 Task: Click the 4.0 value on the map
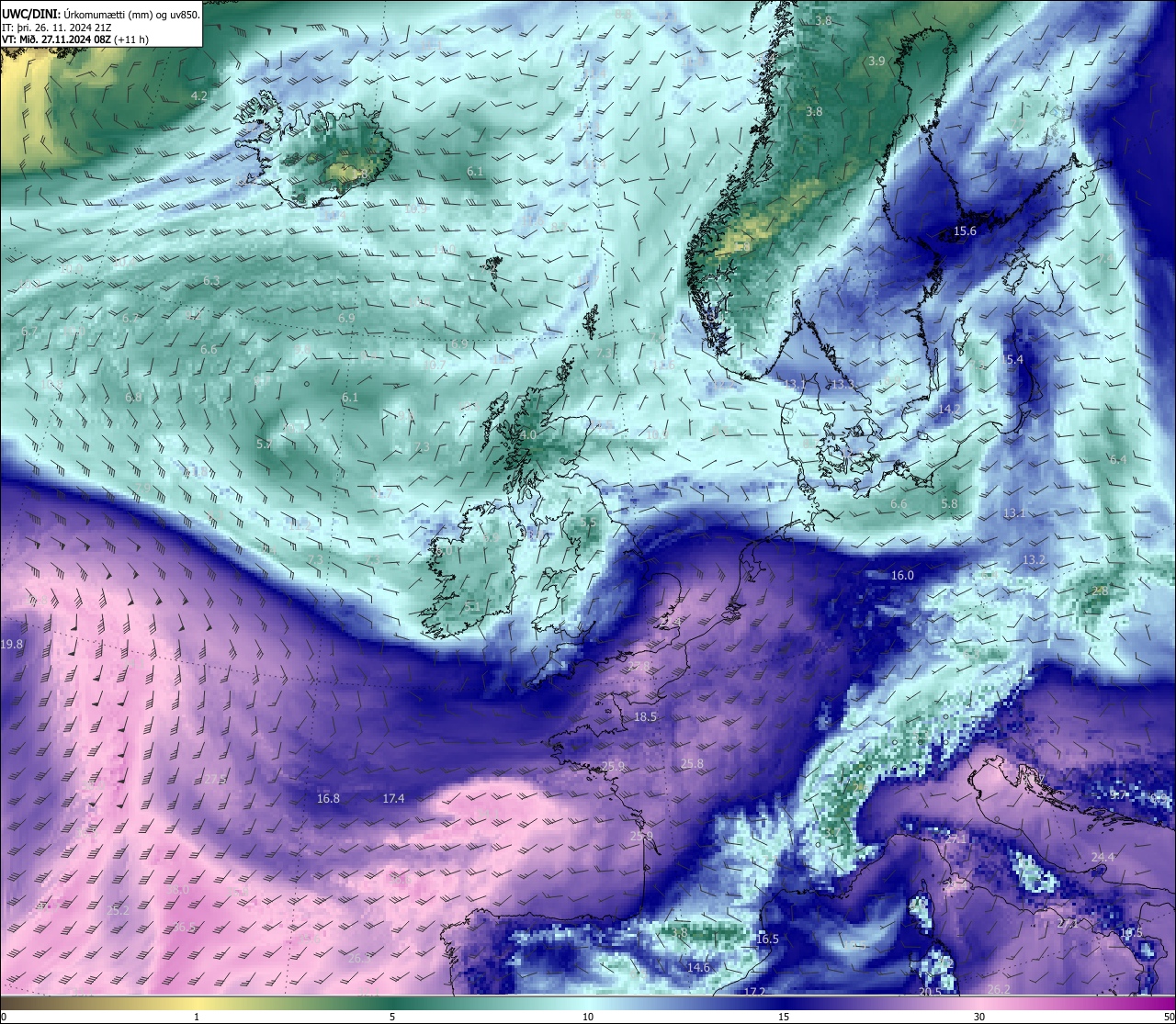click(527, 434)
